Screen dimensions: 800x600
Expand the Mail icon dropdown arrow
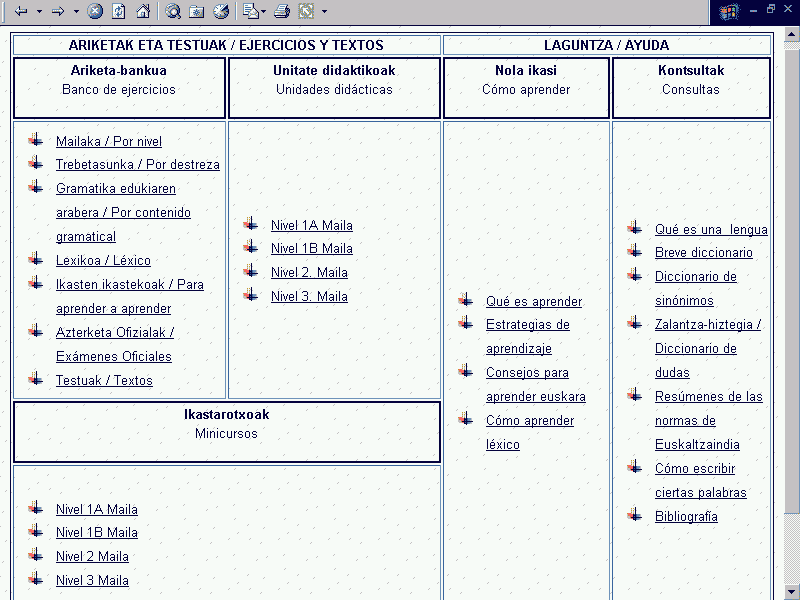[263, 11]
